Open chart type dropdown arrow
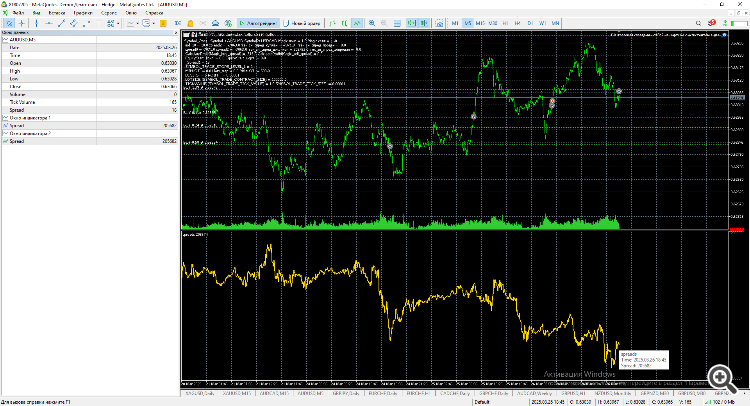Viewport: 750px width, 406px height. pyautogui.click(x=137, y=23)
